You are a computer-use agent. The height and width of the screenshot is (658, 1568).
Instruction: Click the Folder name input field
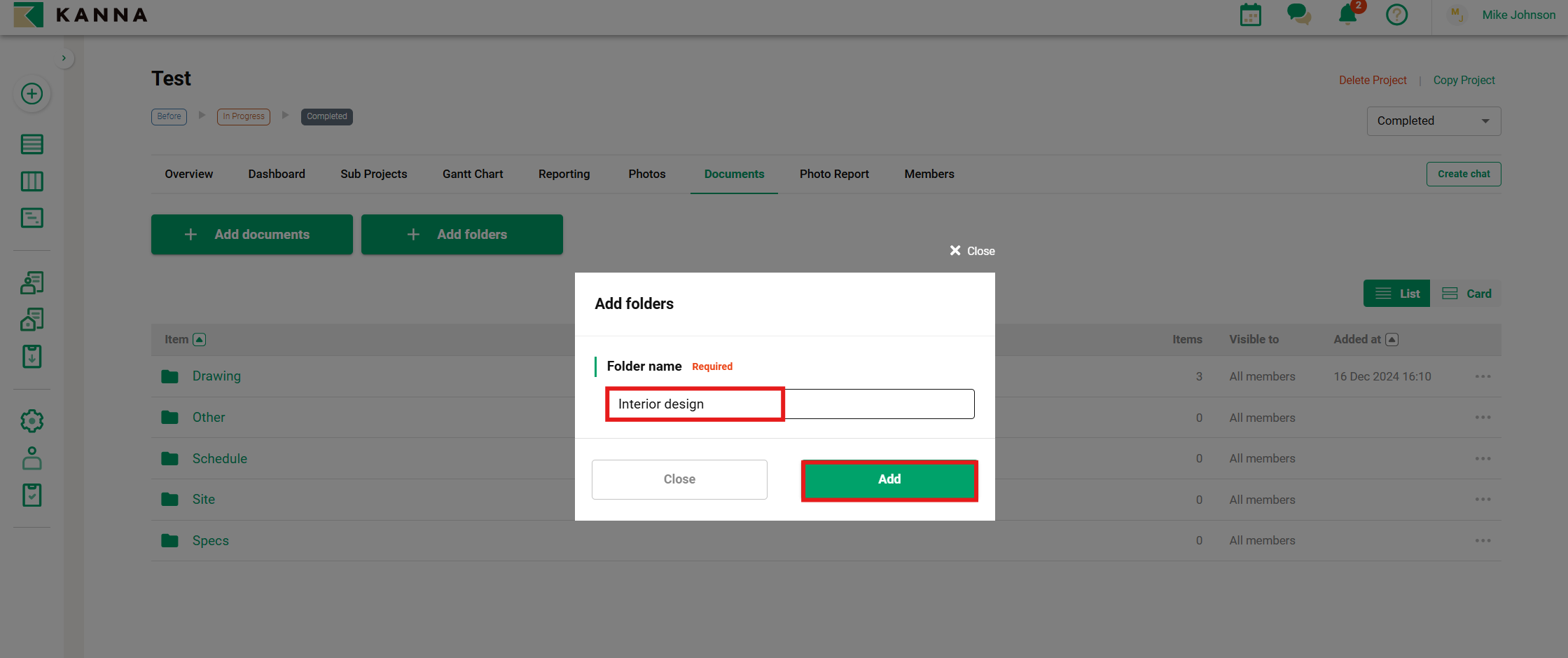[x=789, y=404]
